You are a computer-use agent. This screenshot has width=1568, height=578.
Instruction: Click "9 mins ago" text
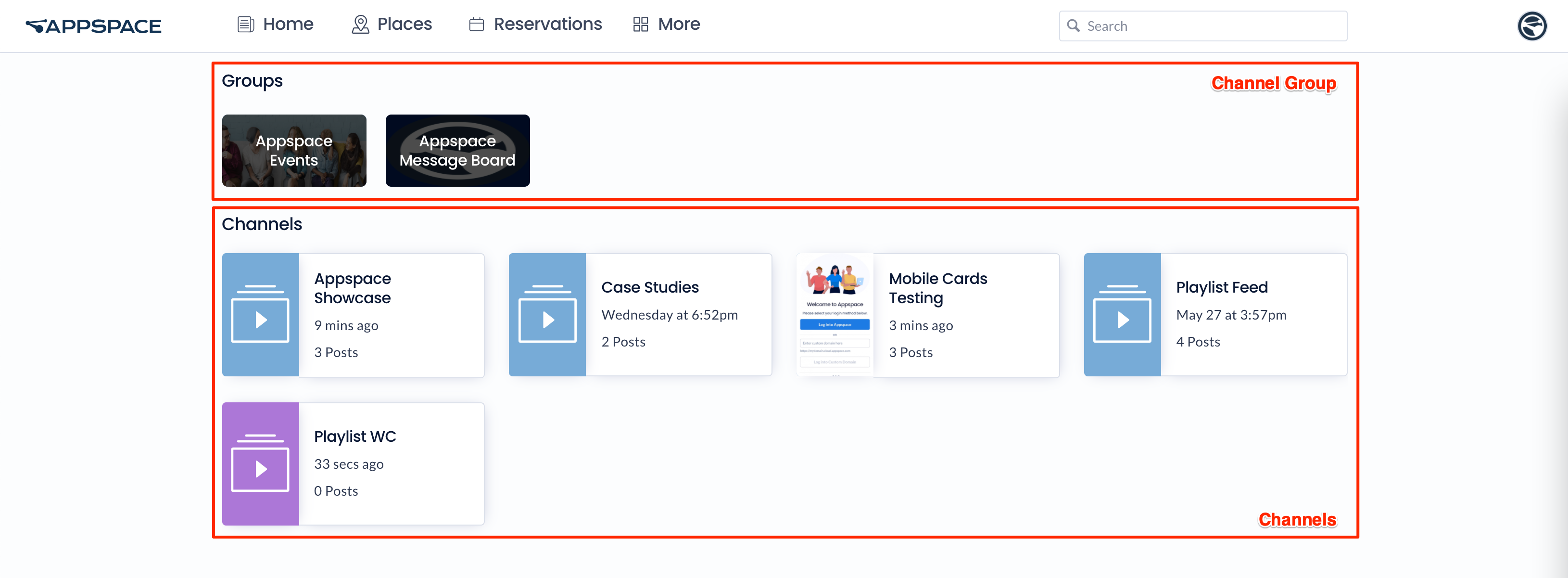pos(346,326)
